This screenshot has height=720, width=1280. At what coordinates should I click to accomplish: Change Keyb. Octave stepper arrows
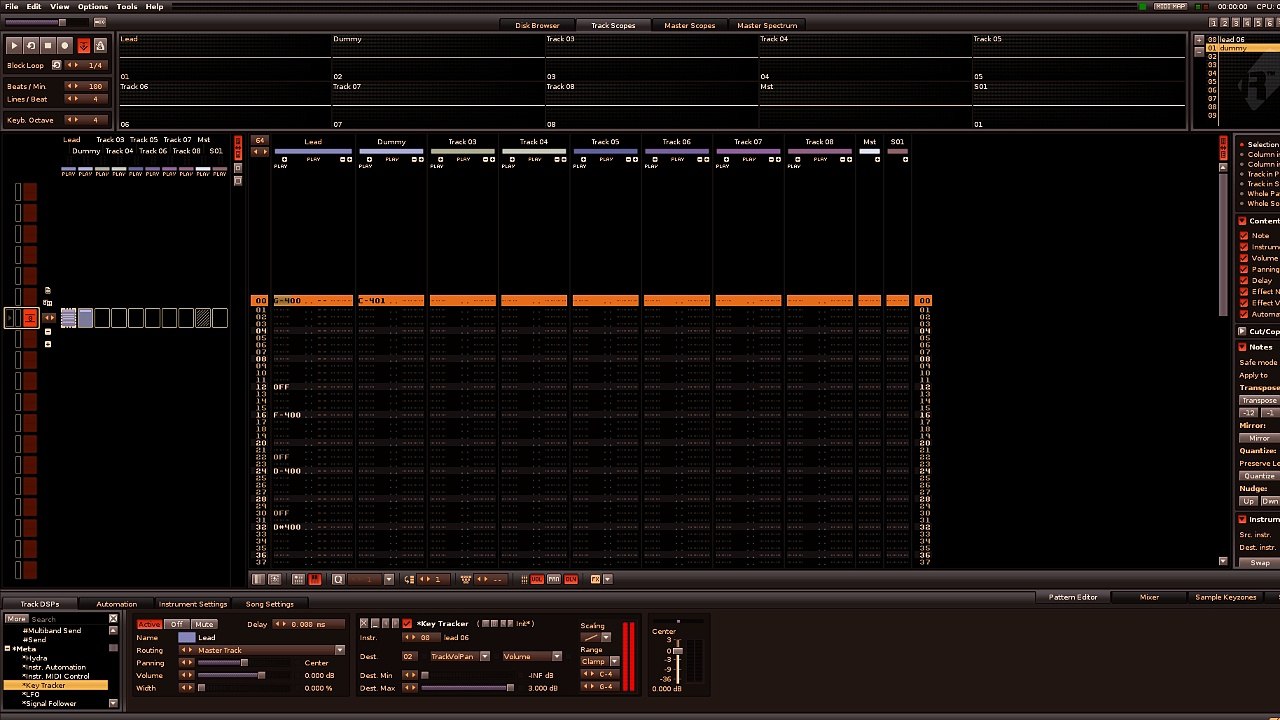[x=73, y=120]
